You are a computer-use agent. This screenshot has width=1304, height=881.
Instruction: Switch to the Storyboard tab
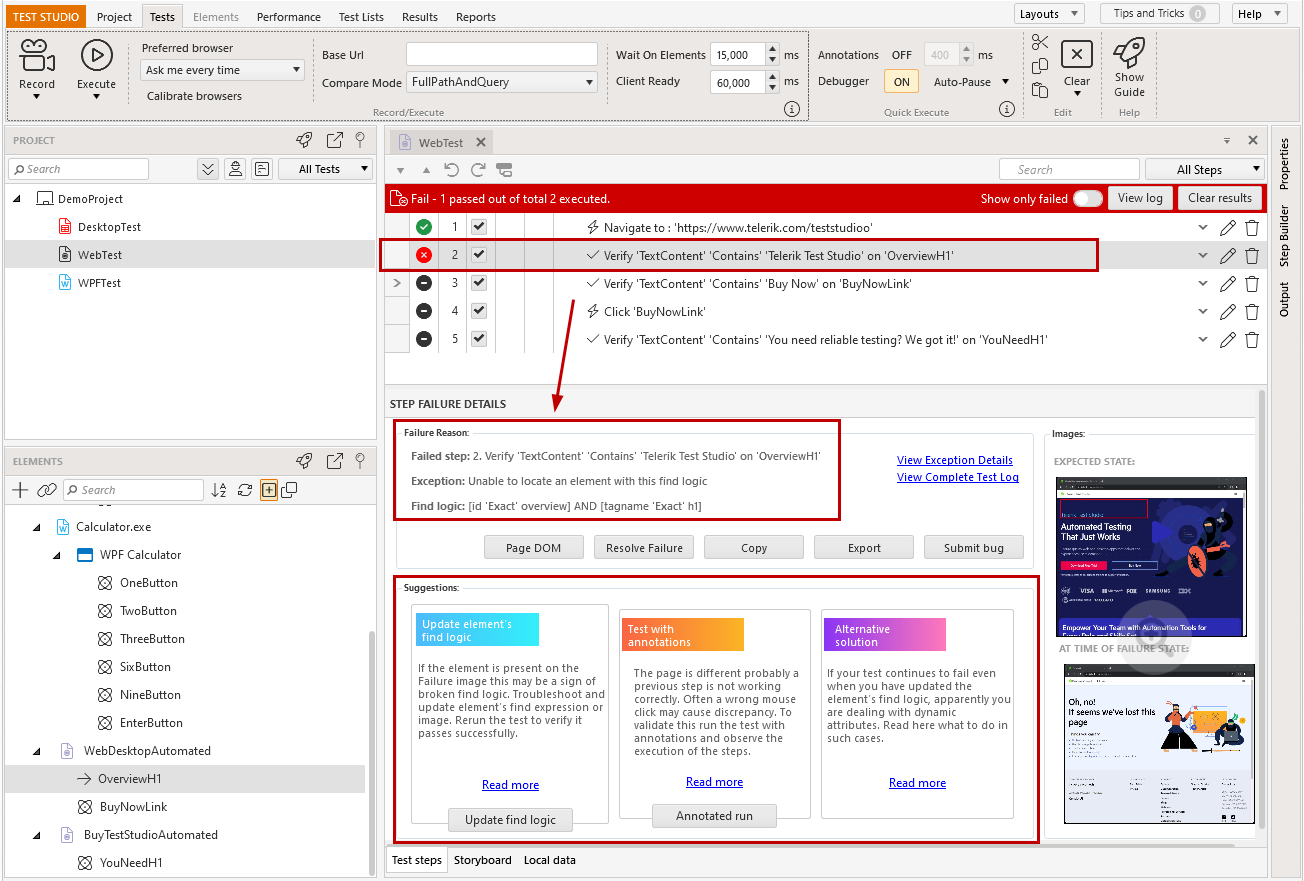(x=483, y=860)
